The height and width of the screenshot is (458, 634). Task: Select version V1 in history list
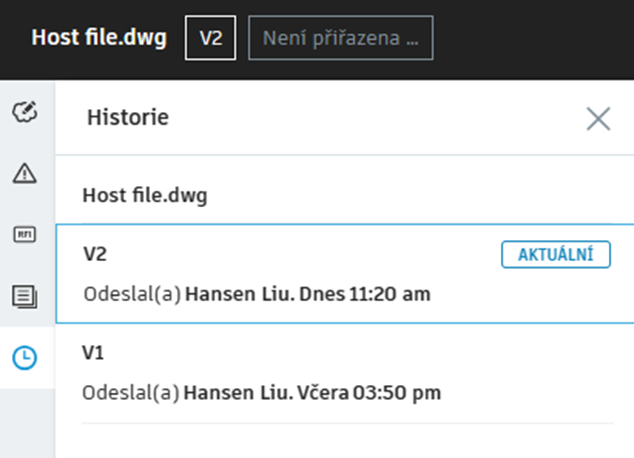344,374
